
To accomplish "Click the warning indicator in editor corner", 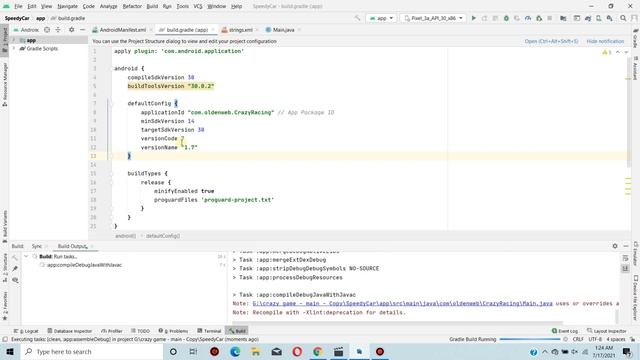I will coord(607,52).
